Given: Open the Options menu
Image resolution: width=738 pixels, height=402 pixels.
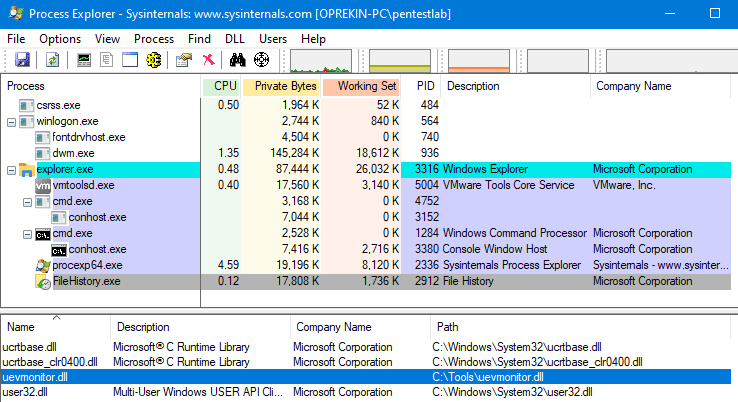Looking at the screenshot, I should tap(60, 38).
